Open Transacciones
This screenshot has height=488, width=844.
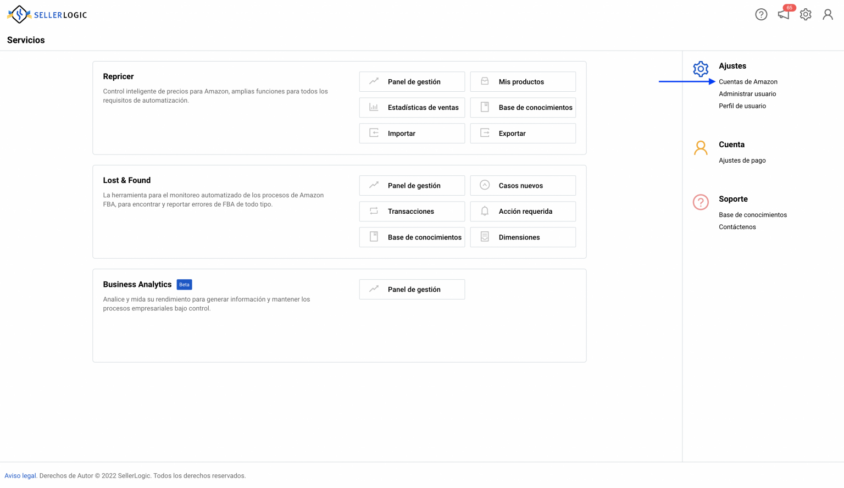click(x=412, y=211)
